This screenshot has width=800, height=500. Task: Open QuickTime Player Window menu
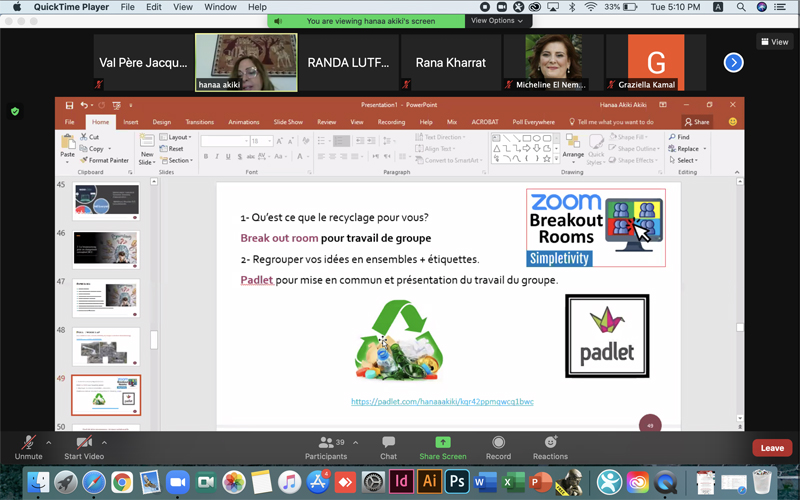pyautogui.click(x=220, y=7)
